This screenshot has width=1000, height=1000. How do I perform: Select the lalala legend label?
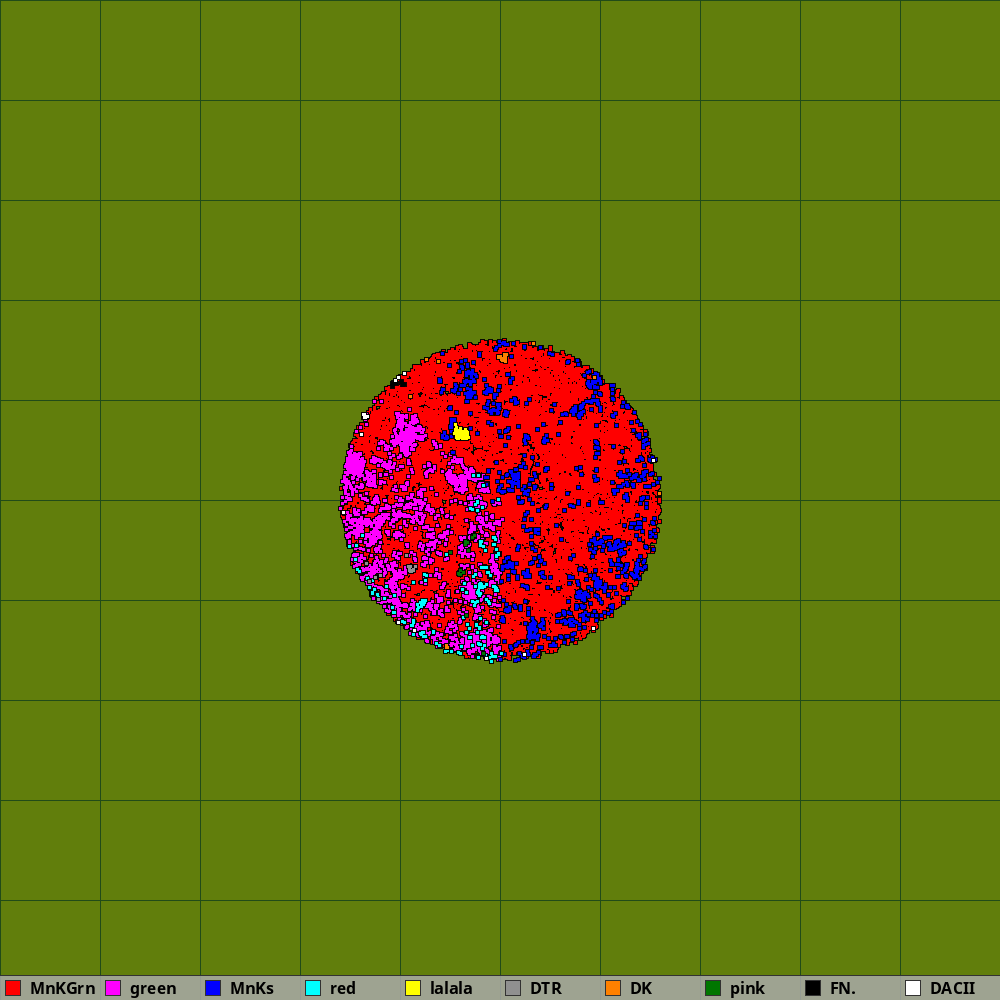tap(451, 988)
